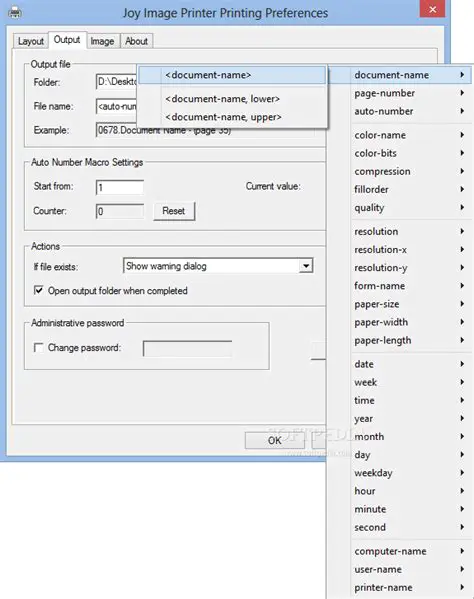Click the Folder path field
Image resolution: width=474 pixels, height=599 pixels.
116,82
